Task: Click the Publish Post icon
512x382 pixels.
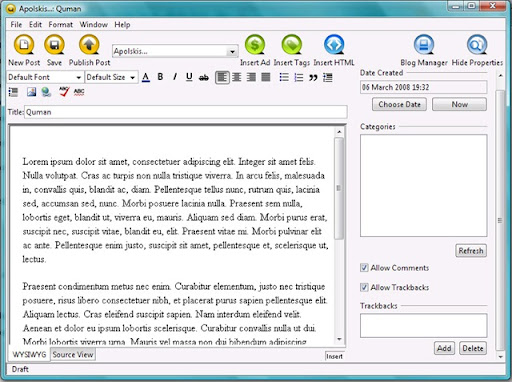Action: pos(89,44)
